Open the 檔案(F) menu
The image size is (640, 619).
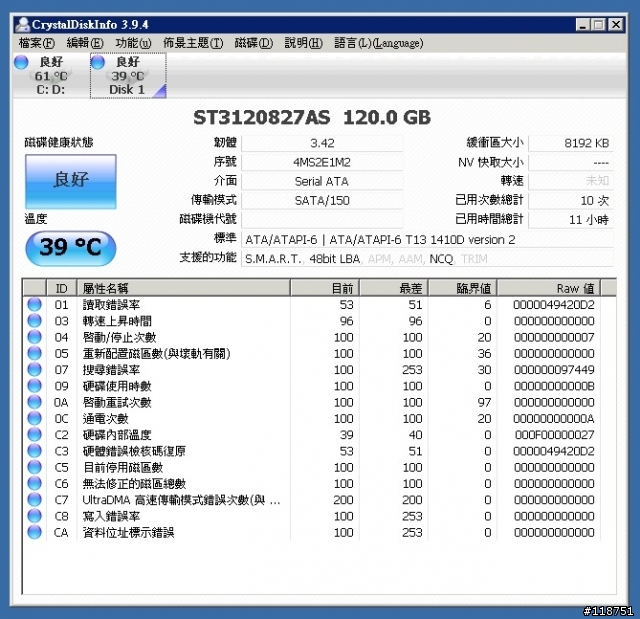point(36,43)
